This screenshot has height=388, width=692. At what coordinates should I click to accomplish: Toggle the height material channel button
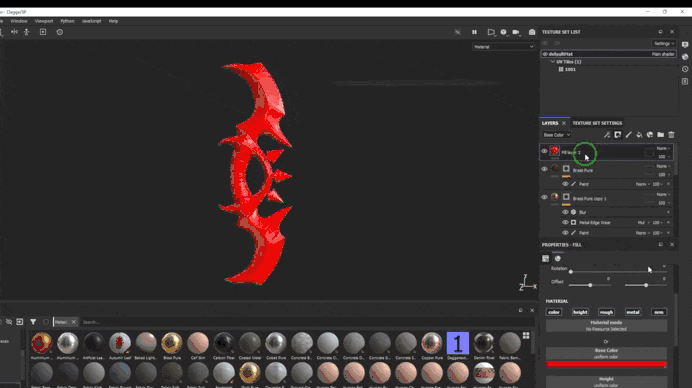(580, 312)
